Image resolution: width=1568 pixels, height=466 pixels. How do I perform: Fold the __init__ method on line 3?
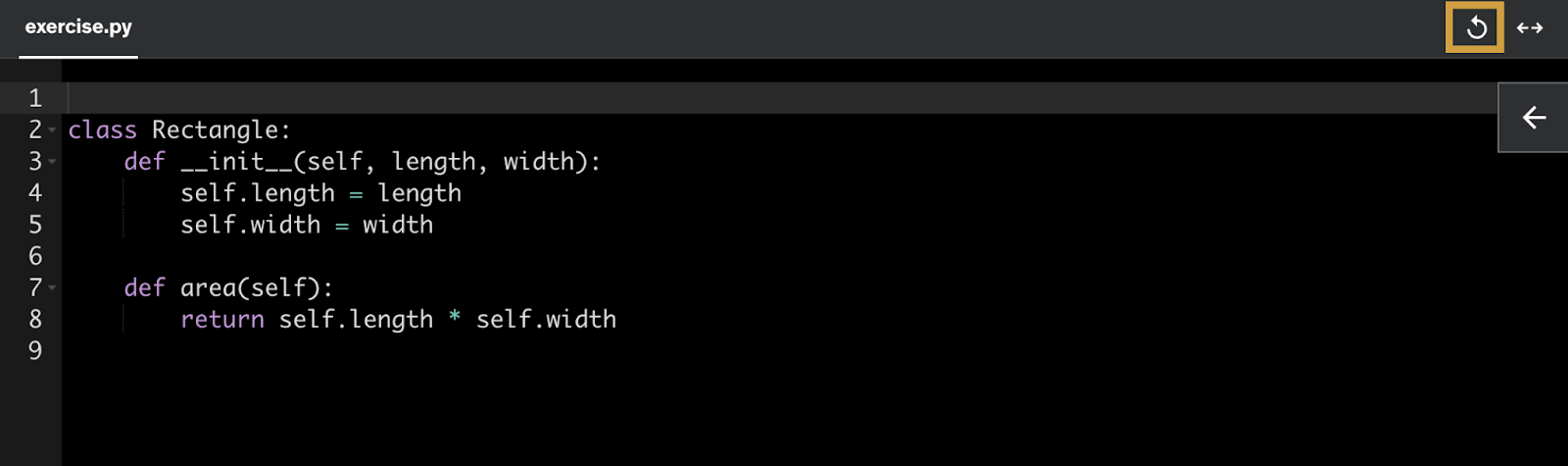tap(52, 162)
